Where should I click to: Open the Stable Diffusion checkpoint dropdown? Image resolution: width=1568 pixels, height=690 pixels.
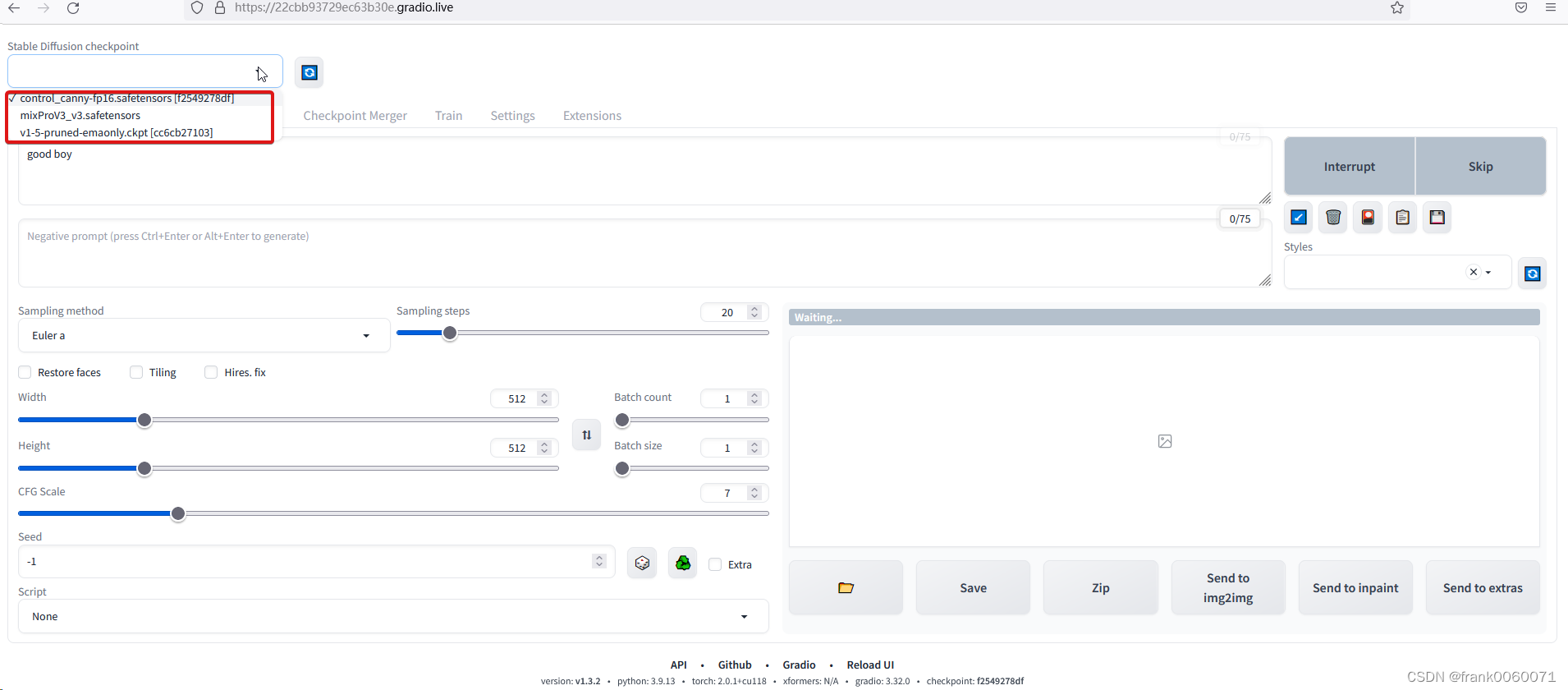[x=145, y=71]
